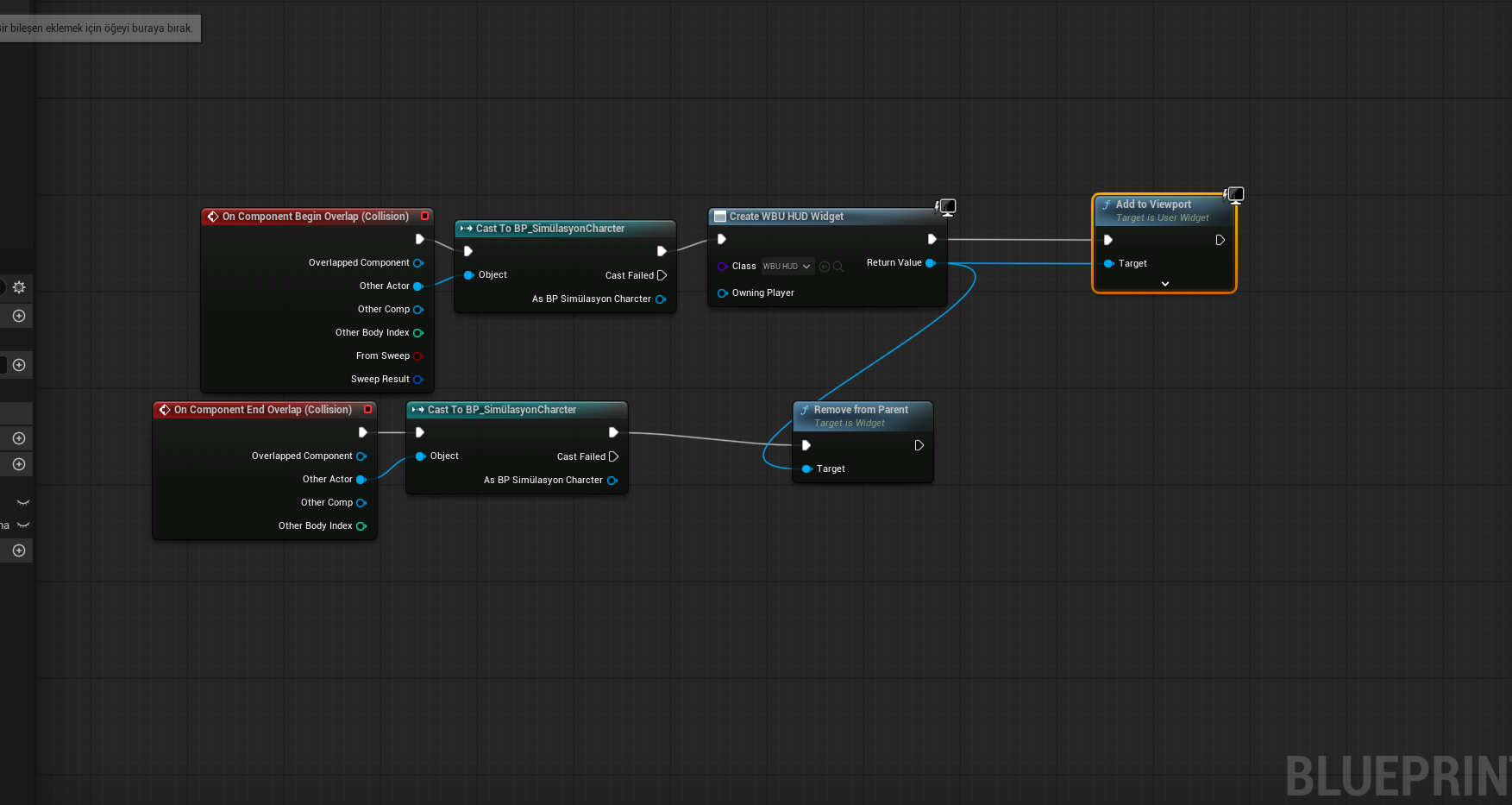Click exec input pin of Create WBU HUD Widget
1512x805 pixels.
[722, 239]
